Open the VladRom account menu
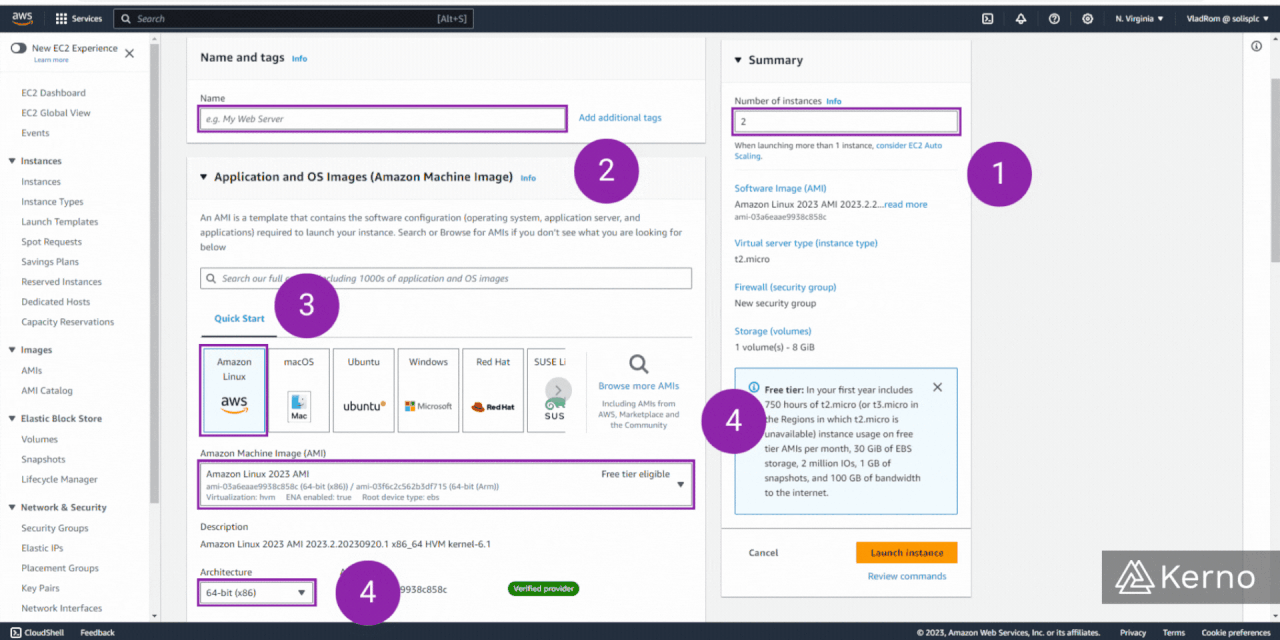Screen dimensions: 1280x640 1228,18
